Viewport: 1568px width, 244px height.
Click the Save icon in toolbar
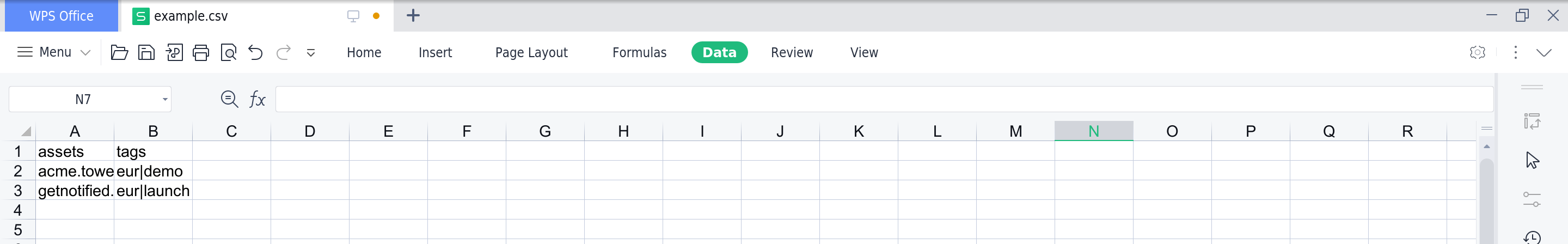coord(146,52)
